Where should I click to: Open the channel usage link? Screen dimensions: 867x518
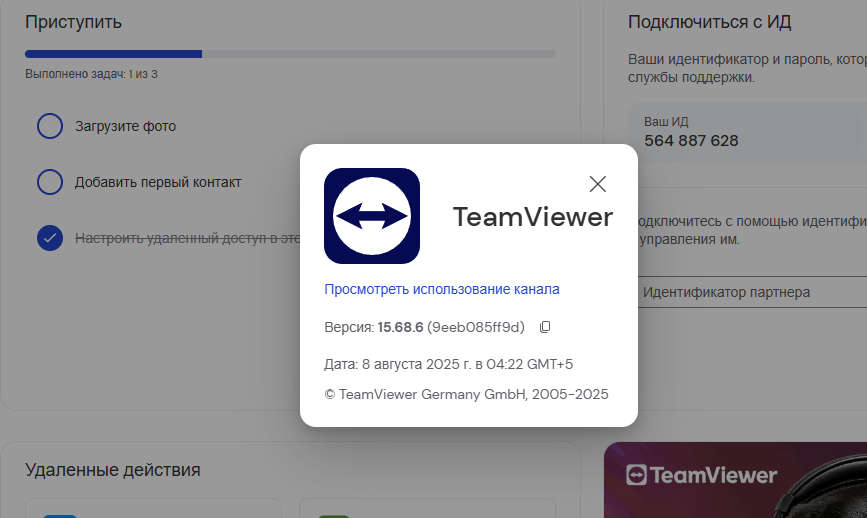click(x=441, y=289)
